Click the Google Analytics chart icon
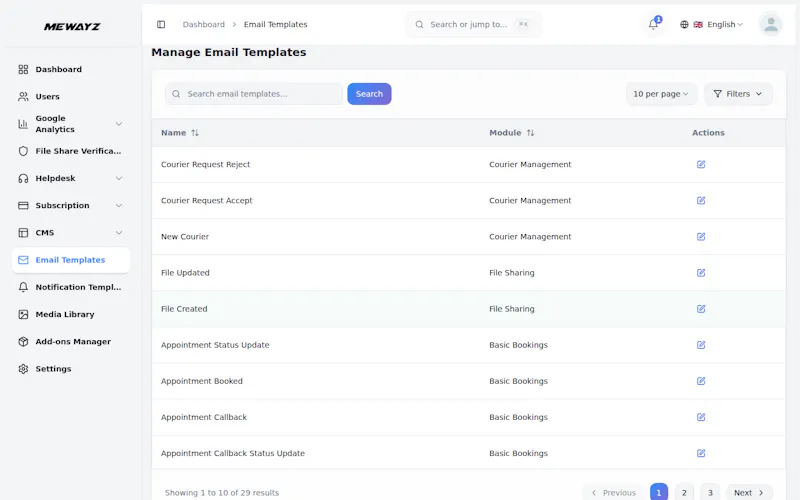 [23, 123]
